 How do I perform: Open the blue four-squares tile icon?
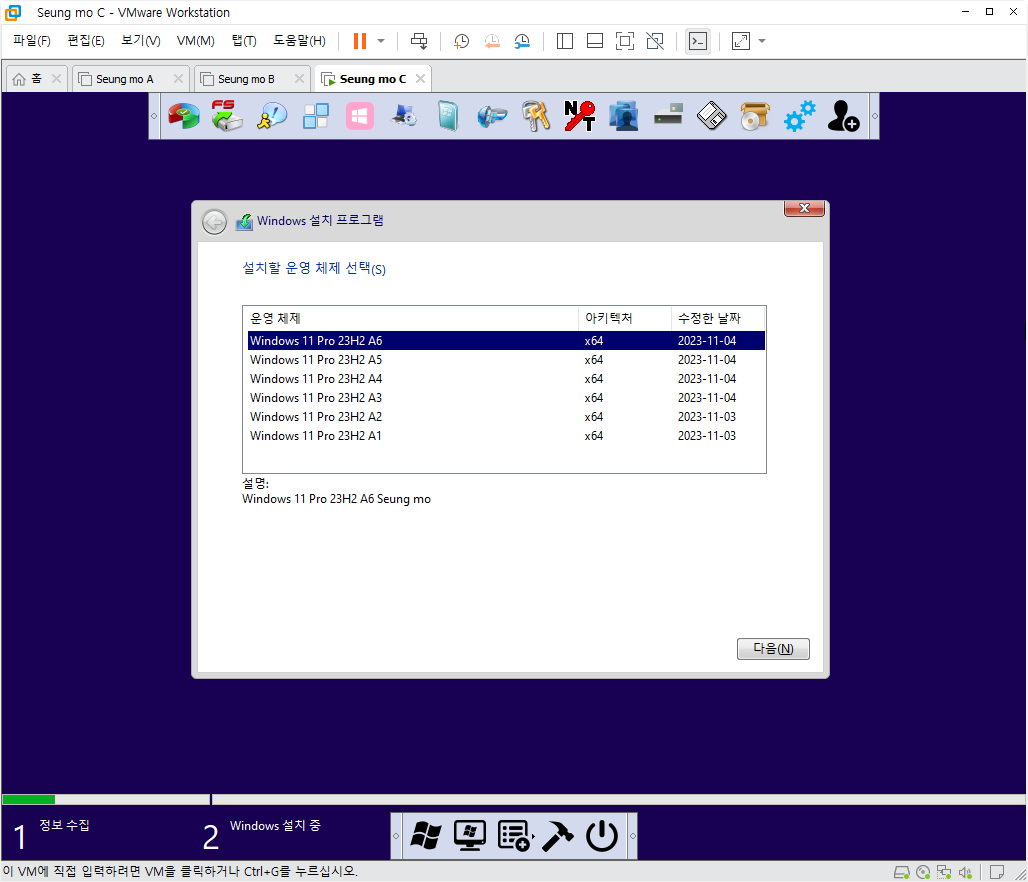pyautogui.click(x=316, y=116)
